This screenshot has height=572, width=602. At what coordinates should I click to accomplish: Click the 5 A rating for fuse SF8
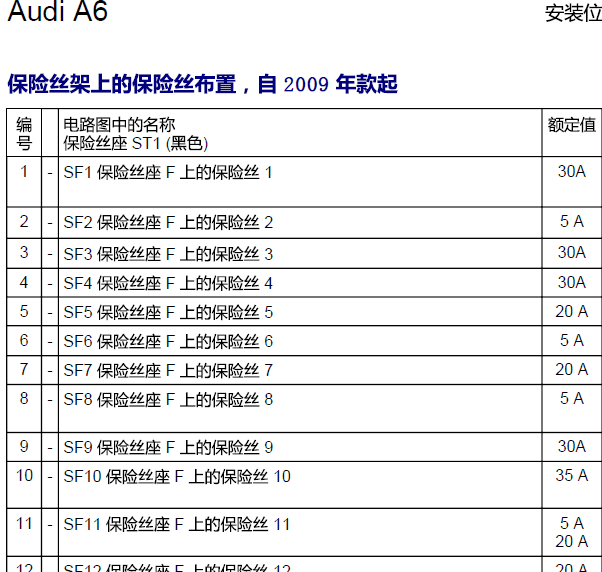572,398
